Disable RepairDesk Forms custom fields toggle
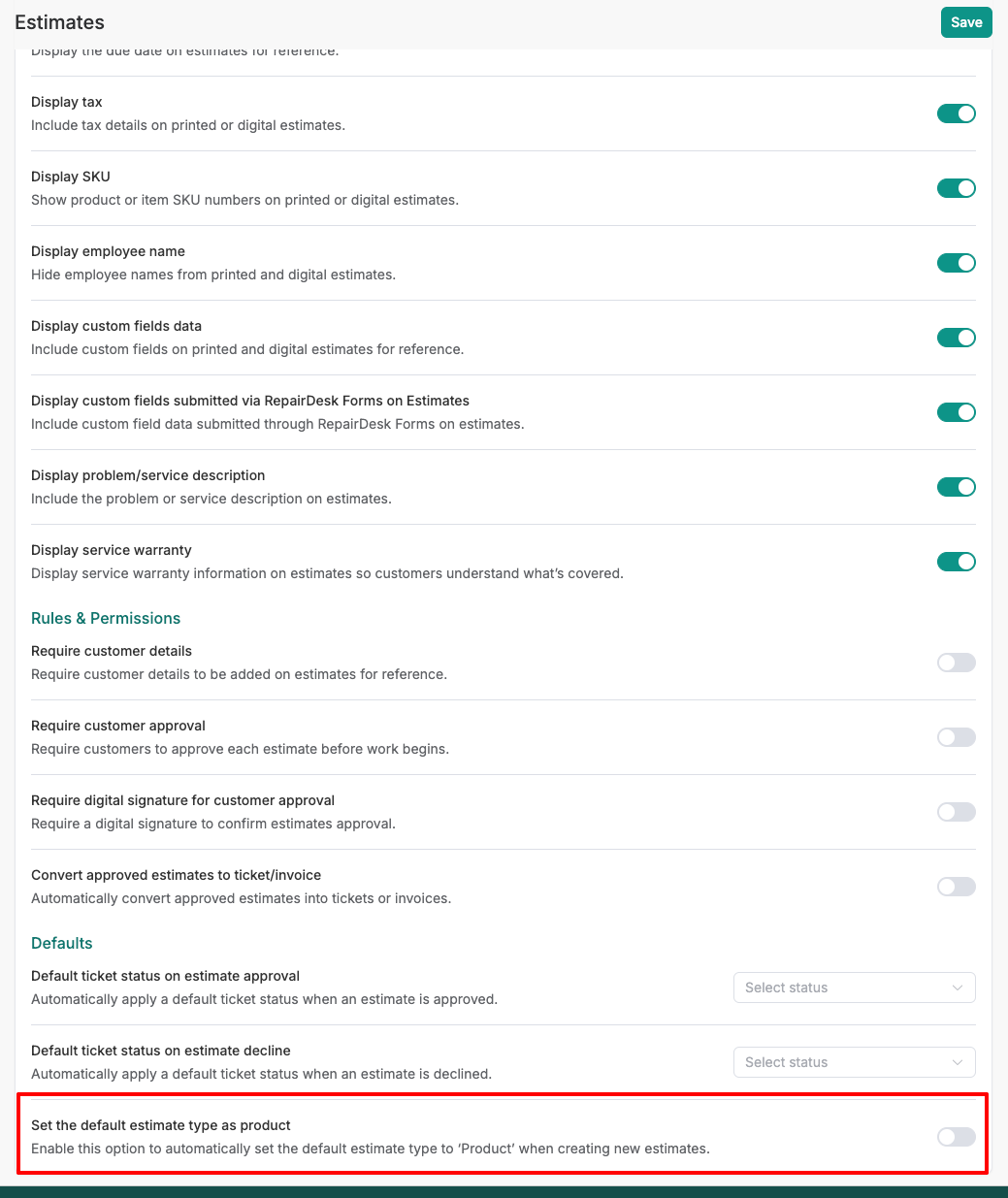 956,412
